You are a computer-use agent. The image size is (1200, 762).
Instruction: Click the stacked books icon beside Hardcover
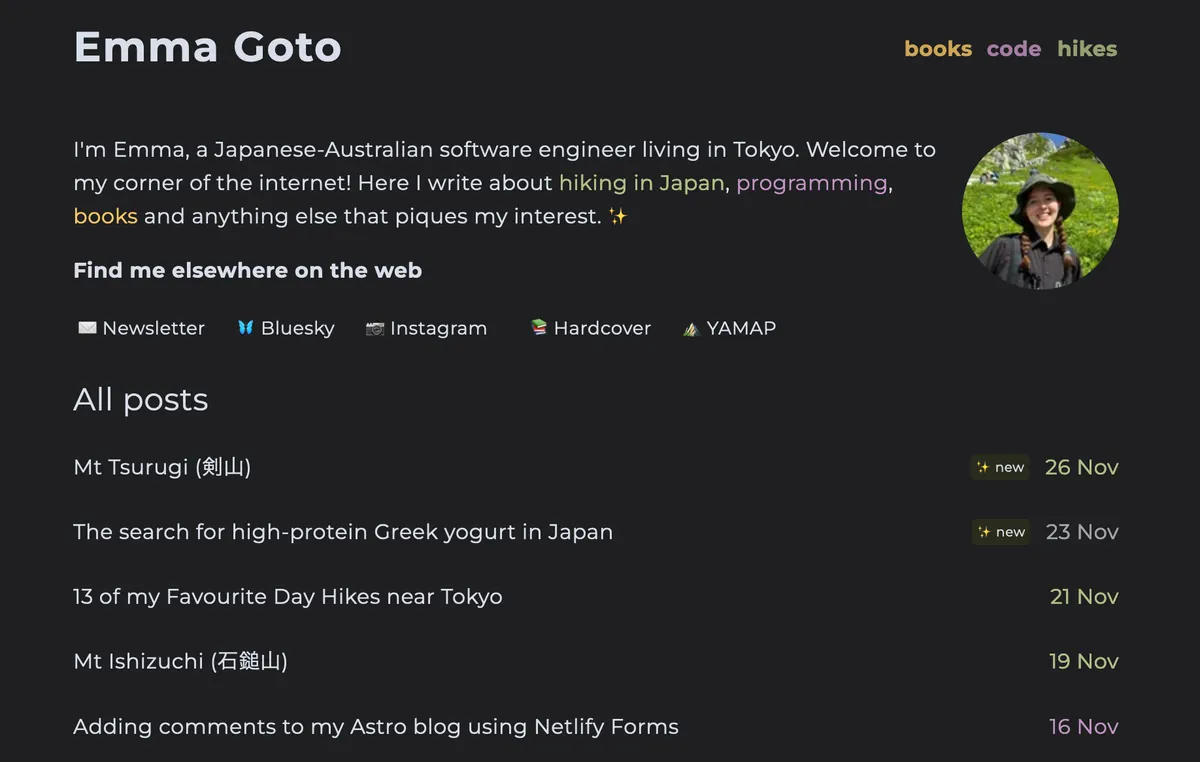point(538,327)
